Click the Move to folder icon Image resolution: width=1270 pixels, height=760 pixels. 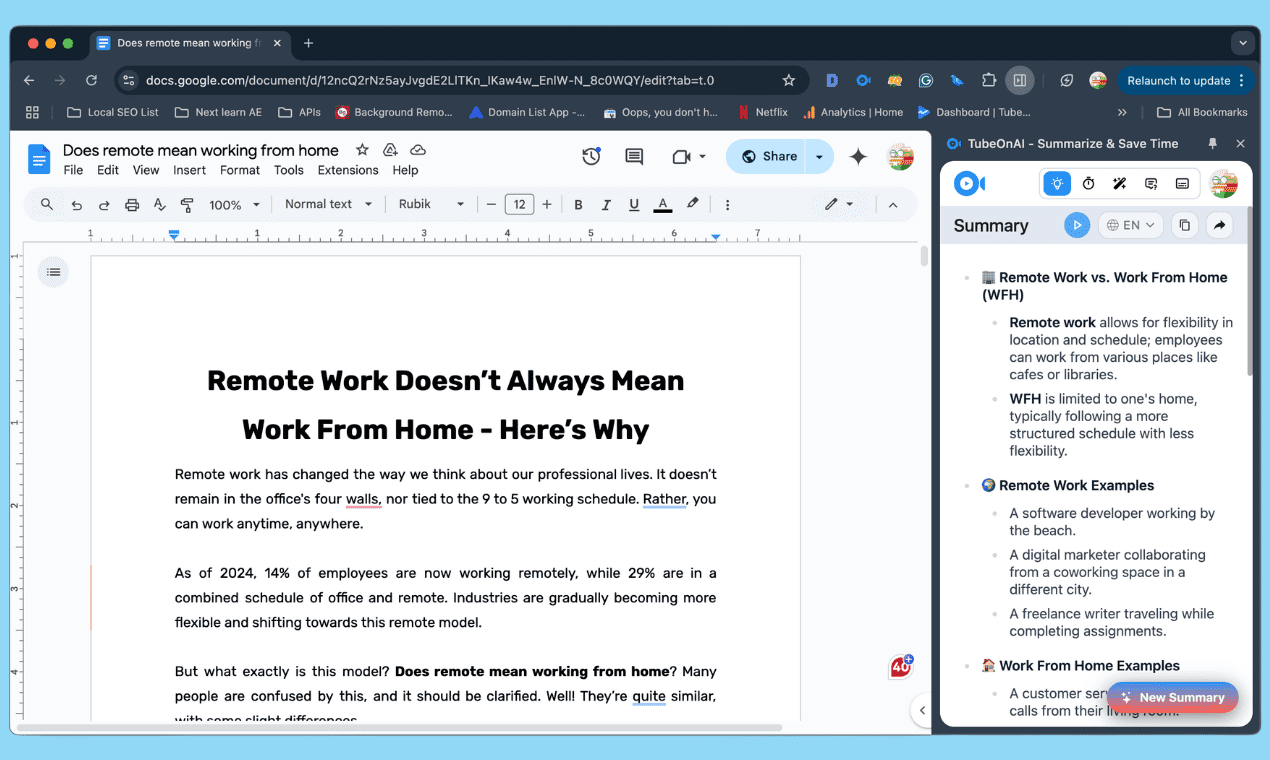click(x=390, y=150)
